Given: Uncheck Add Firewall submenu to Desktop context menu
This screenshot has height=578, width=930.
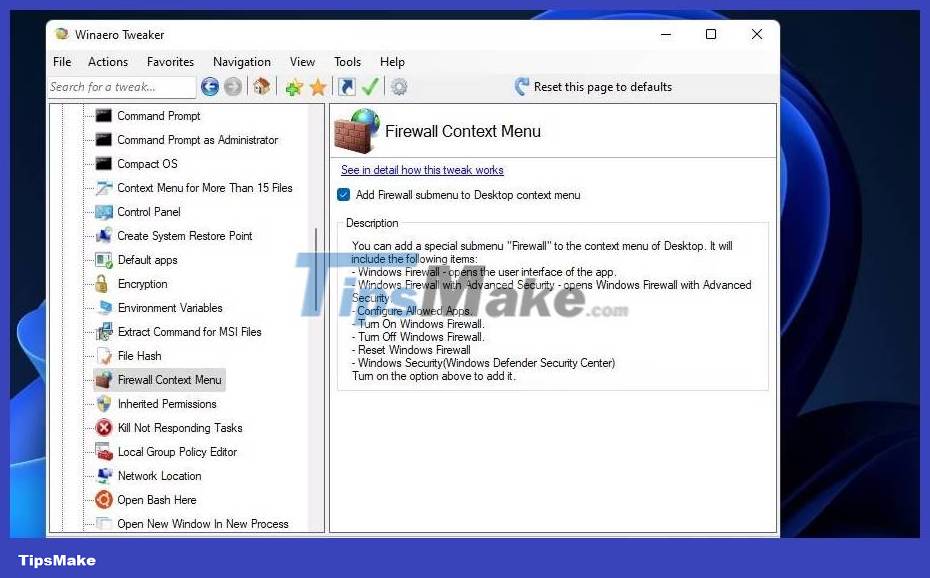Looking at the screenshot, I should (345, 196).
